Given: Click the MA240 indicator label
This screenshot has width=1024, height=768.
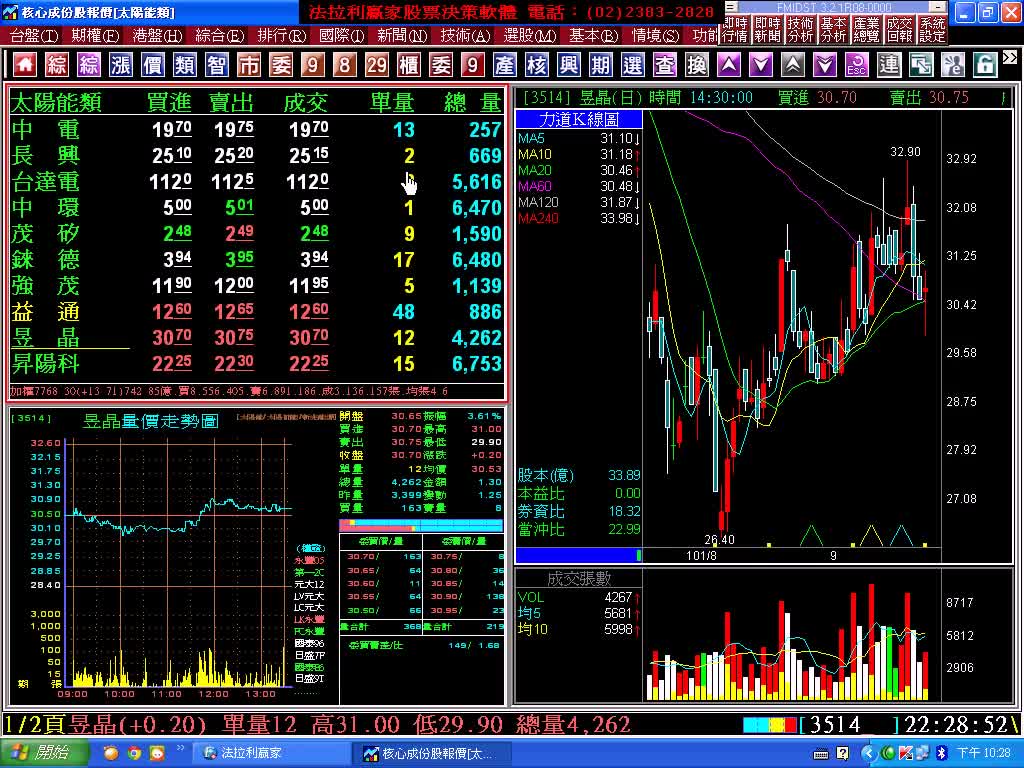Looking at the screenshot, I should click(x=538, y=219).
